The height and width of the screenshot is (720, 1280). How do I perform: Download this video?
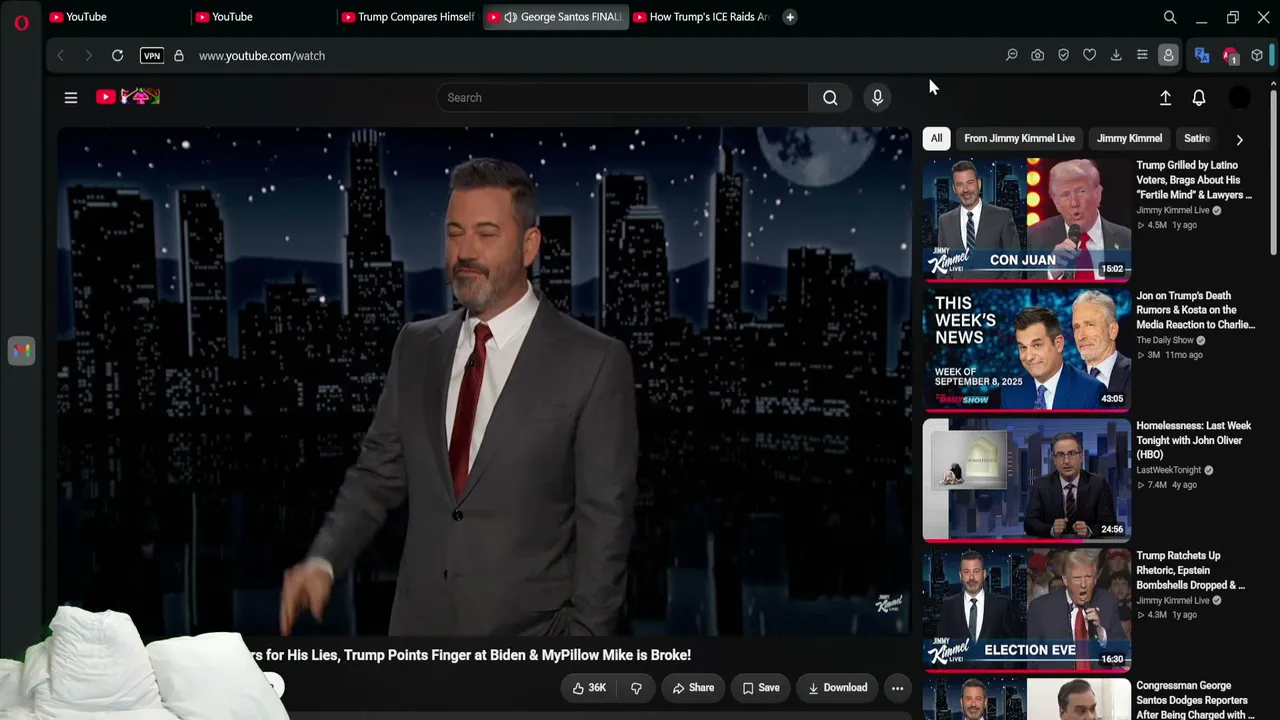coord(838,688)
